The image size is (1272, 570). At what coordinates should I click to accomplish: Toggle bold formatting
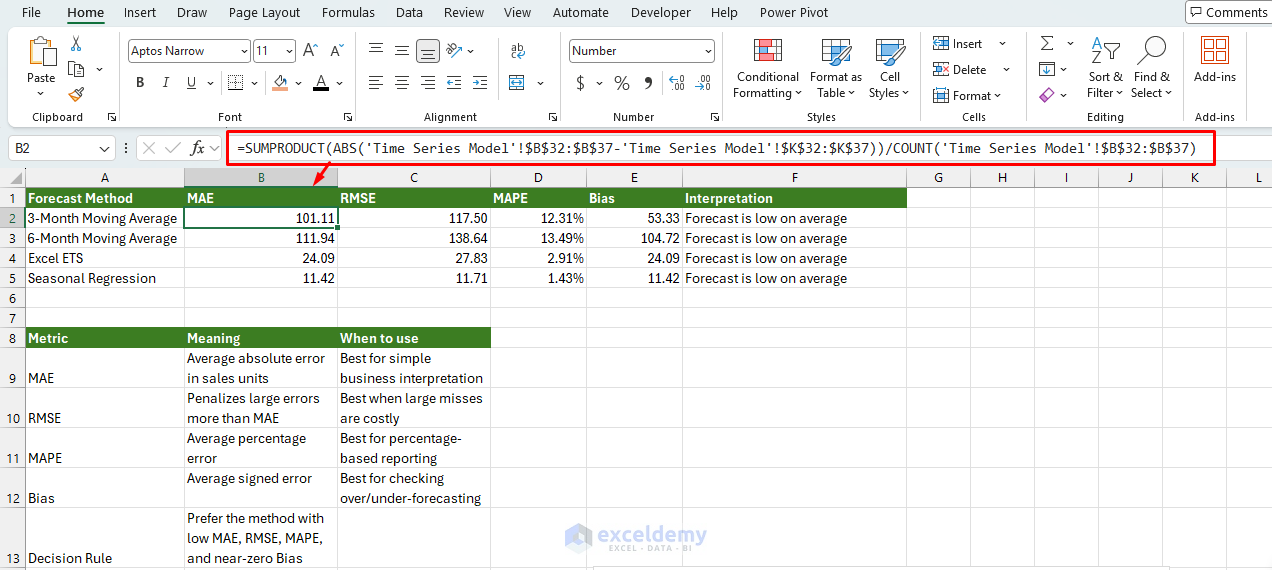(x=140, y=83)
